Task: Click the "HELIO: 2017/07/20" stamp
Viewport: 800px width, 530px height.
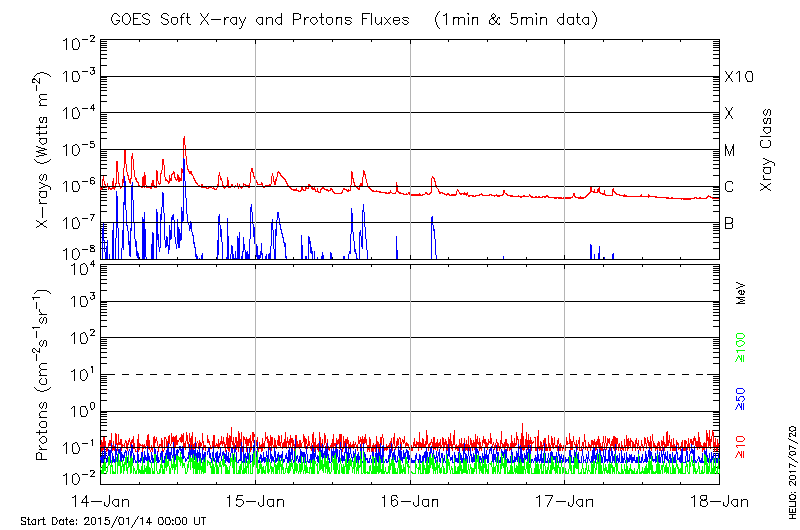Action: tap(791, 470)
